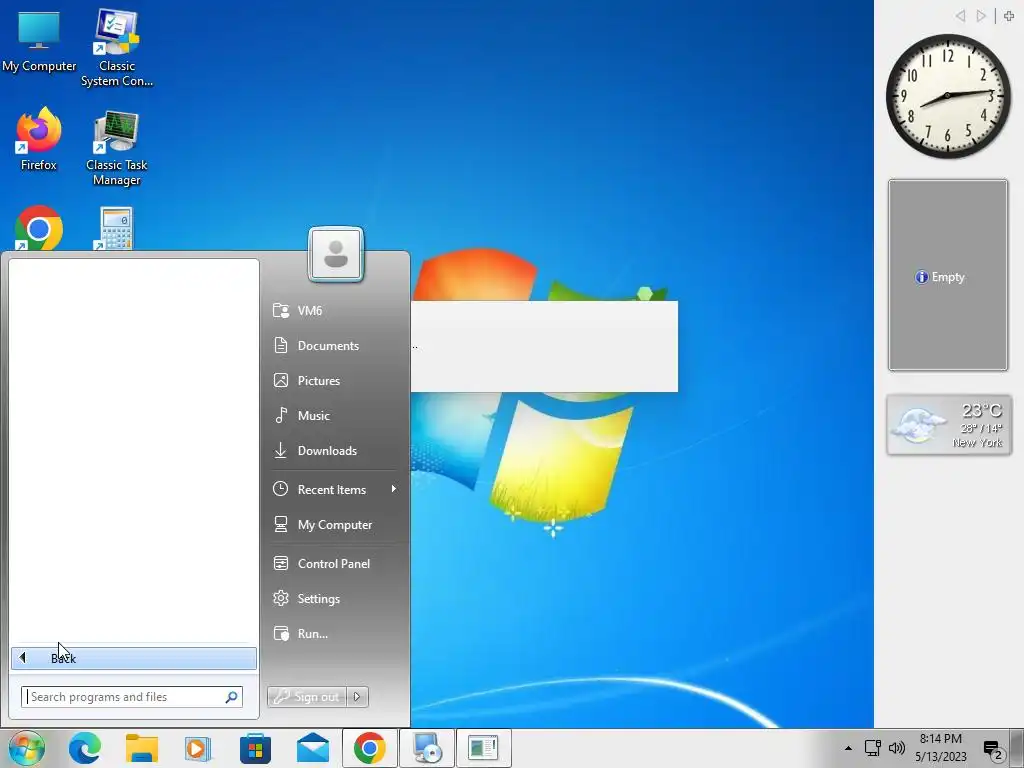Image resolution: width=1024 pixels, height=768 pixels.
Task: Click the user account picture
Action: pos(336,254)
